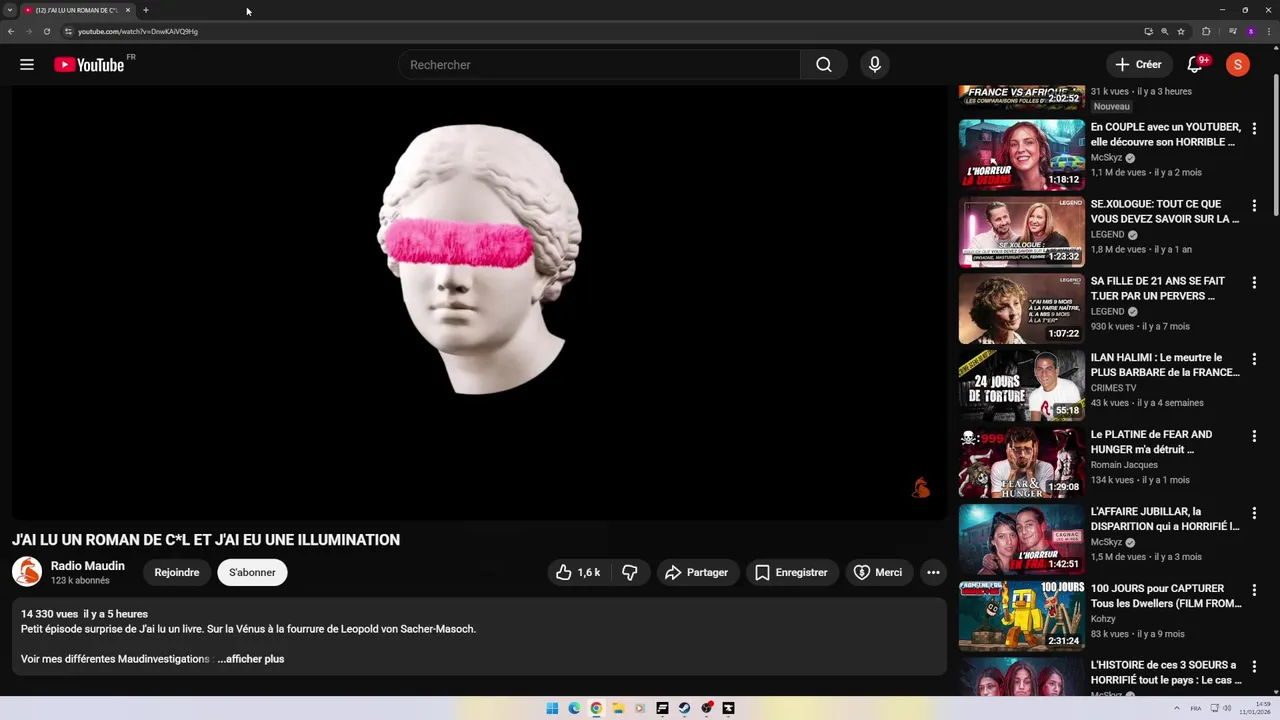The height and width of the screenshot is (720, 1280).
Task: Open SA FILLE DE 21 ANS thumbnail
Action: (x=1021, y=309)
